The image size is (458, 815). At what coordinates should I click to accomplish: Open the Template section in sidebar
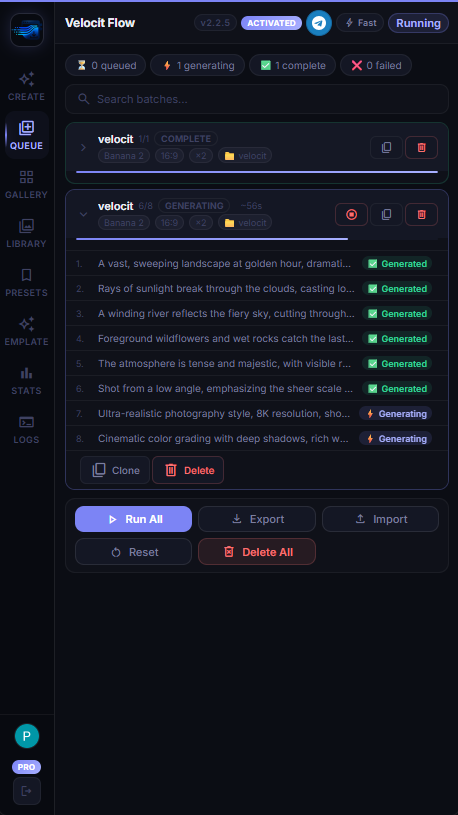tap(27, 332)
